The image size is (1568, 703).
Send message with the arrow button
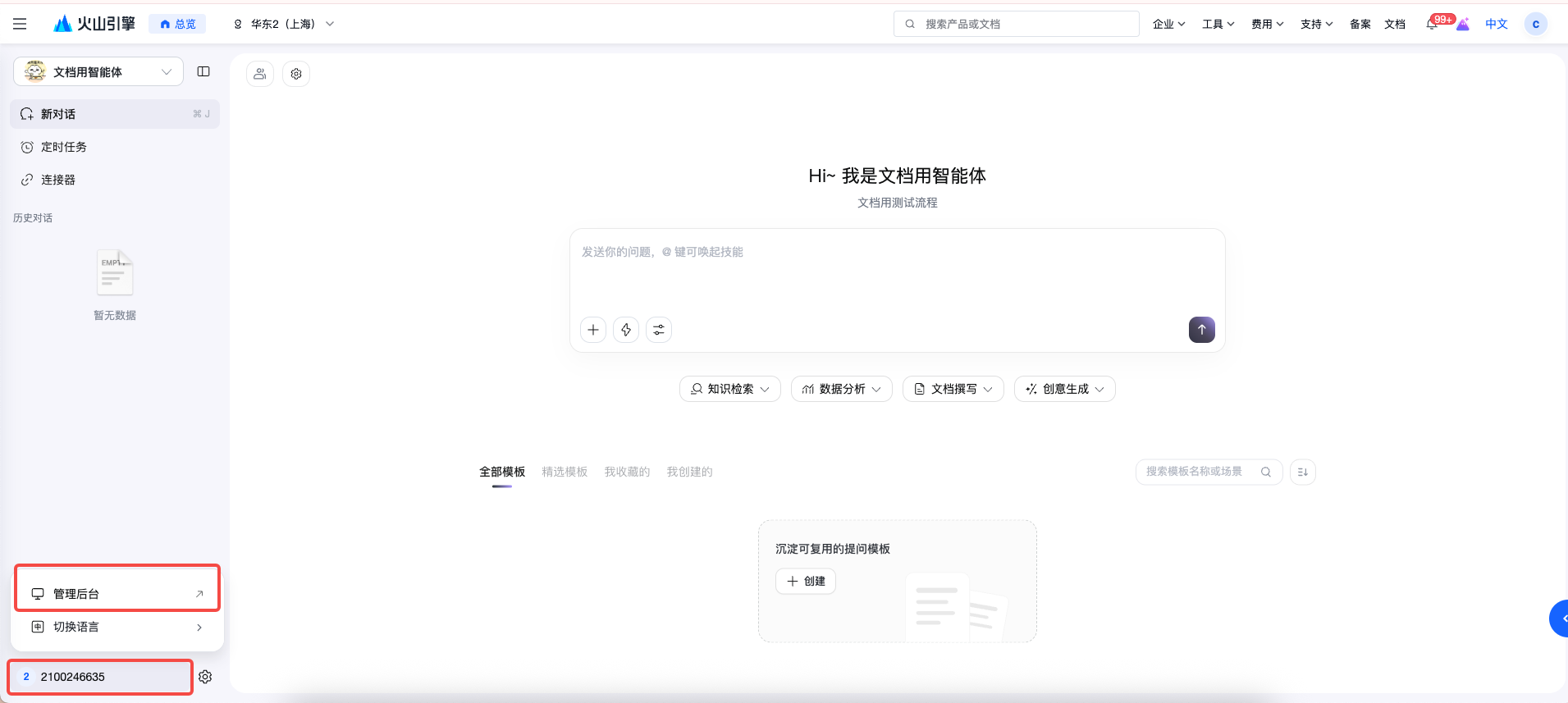pyautogui.click(x=1202, y=330)
